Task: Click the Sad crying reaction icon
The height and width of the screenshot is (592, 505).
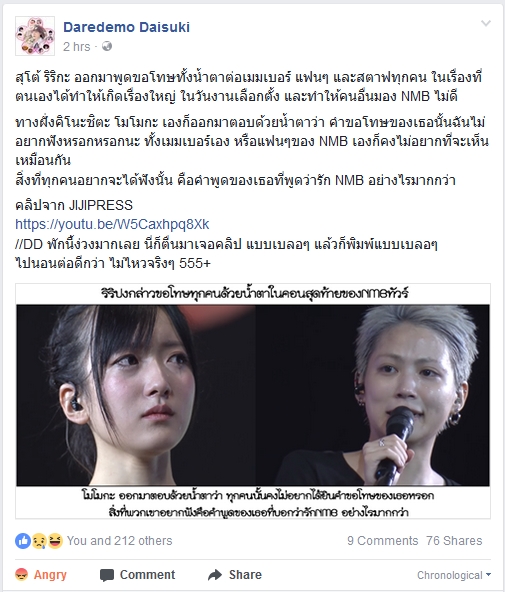Action: coord(39,541)
